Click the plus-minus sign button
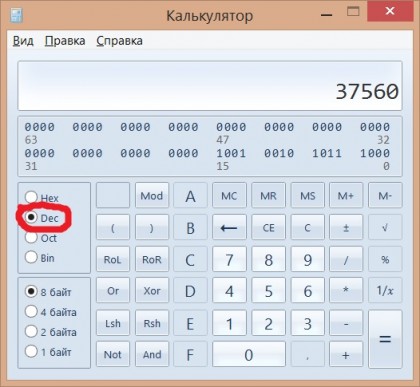 coord(346,227)
